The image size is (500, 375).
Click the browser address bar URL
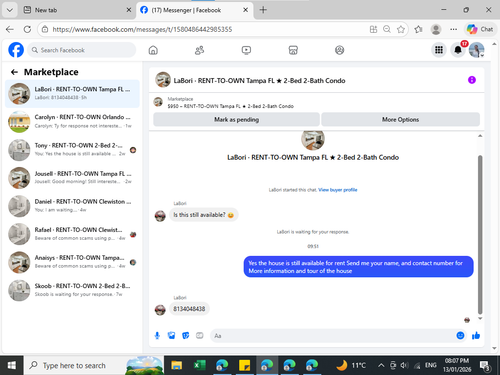click(x=142, y=29)
